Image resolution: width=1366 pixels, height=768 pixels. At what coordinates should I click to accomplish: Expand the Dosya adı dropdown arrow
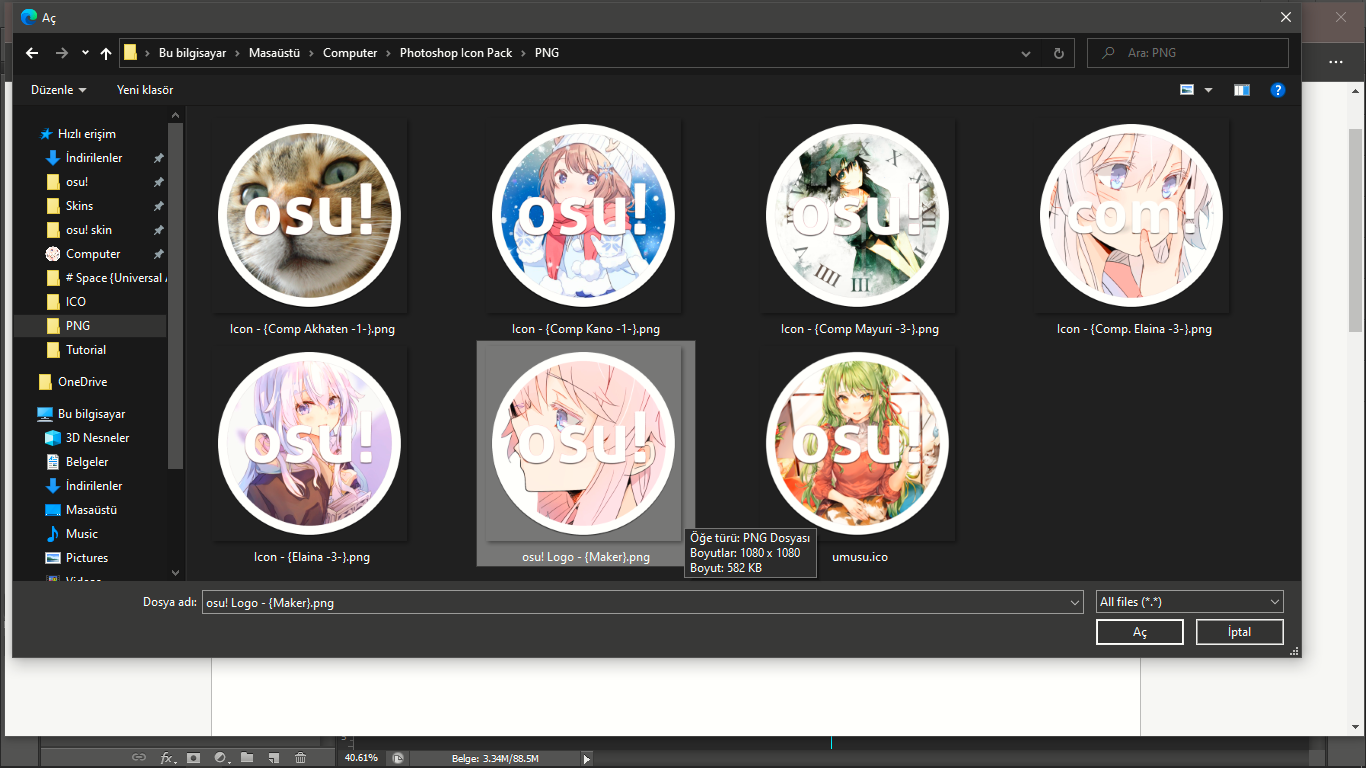(x=1075, y=602)
